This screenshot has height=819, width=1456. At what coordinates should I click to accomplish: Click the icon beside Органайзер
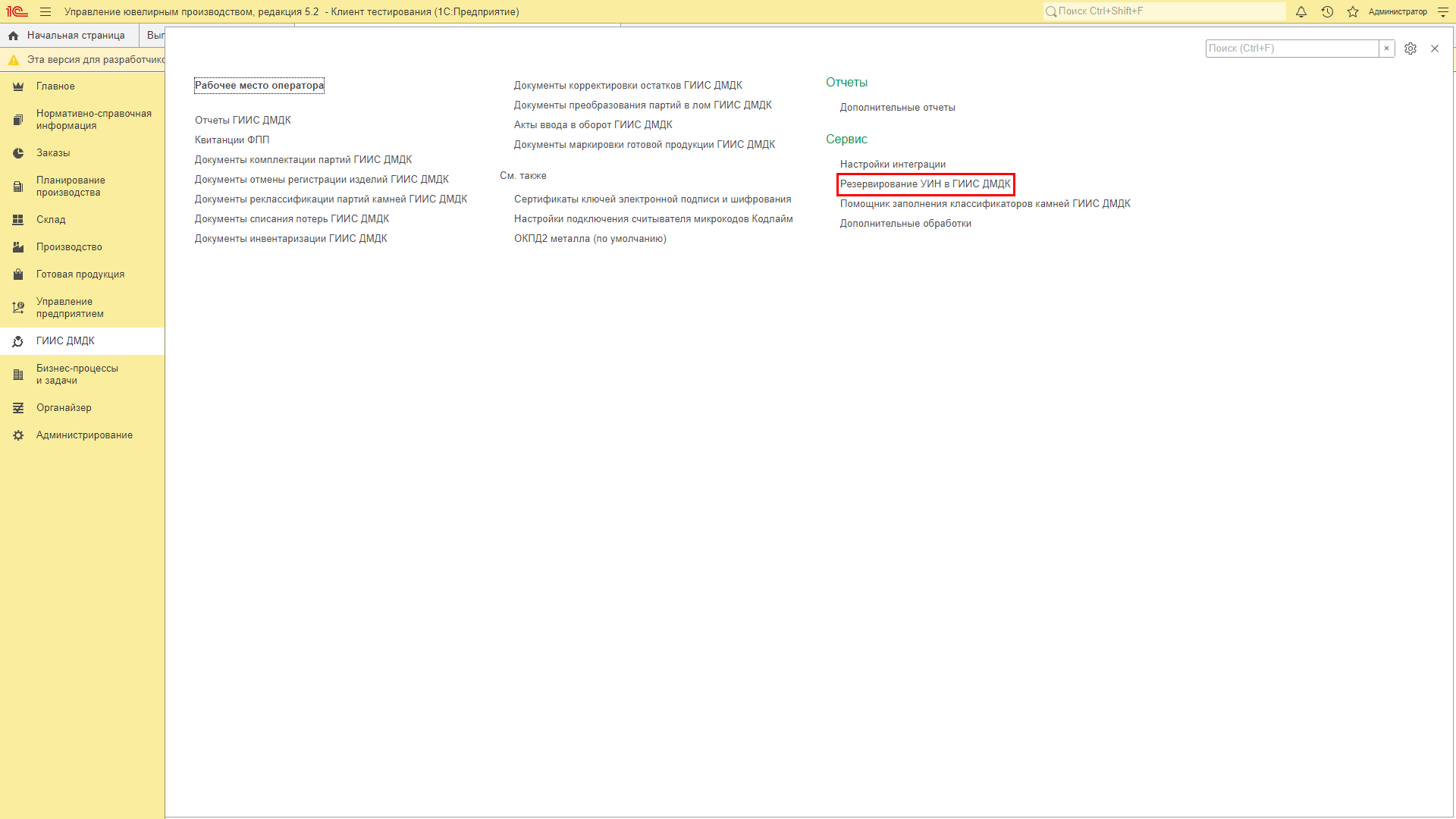tap(18, 408)
